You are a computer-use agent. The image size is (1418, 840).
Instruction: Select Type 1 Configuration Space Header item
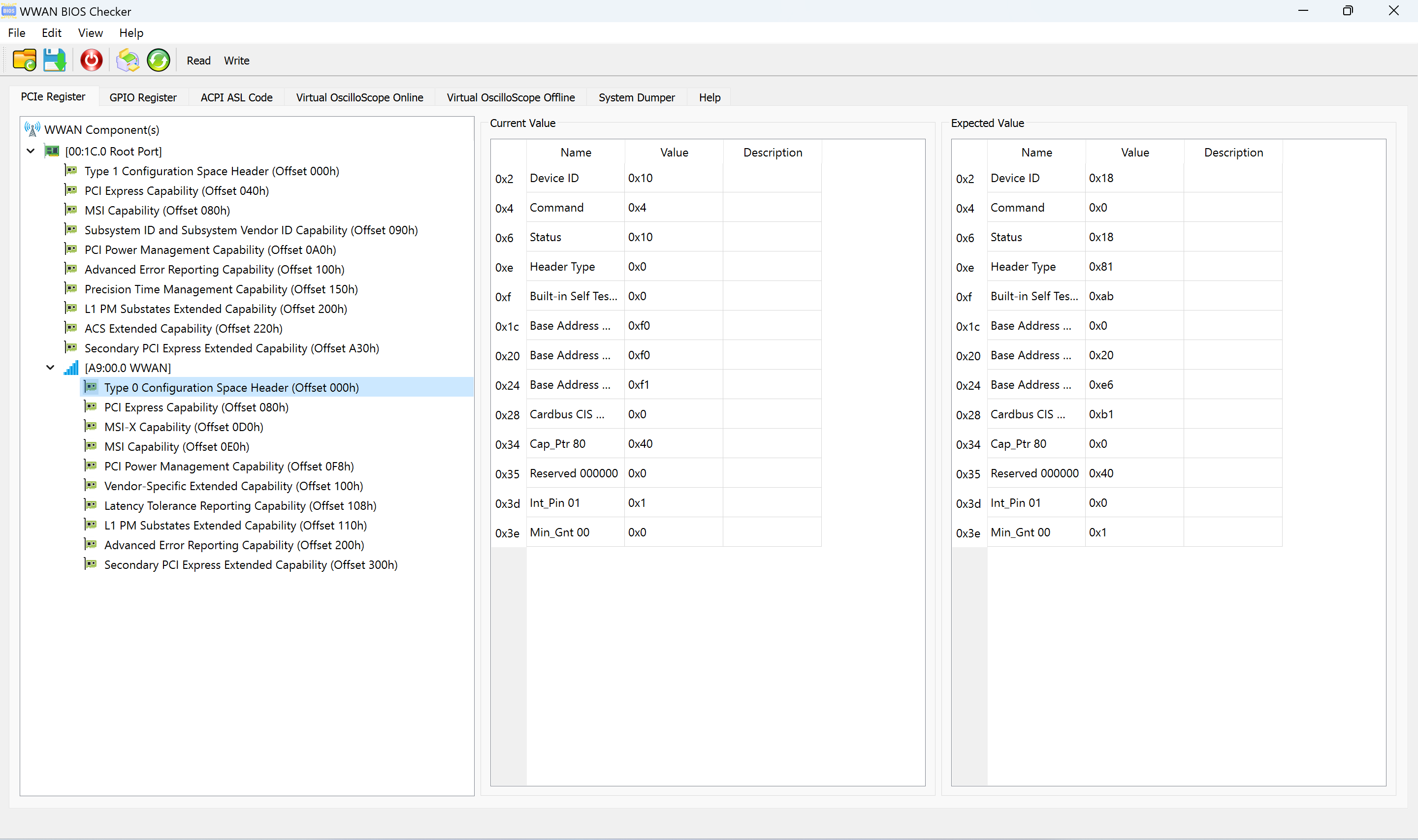(212, 171)
